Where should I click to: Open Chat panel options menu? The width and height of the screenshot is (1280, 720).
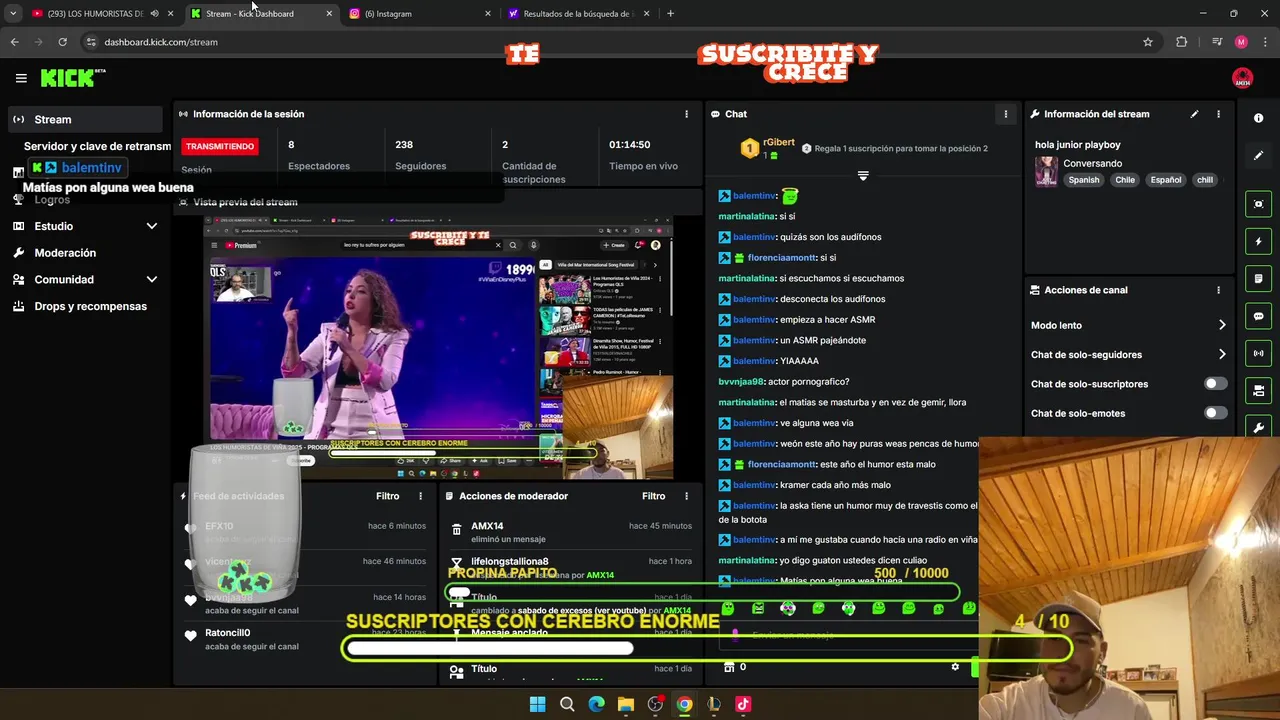[1005, 114]
